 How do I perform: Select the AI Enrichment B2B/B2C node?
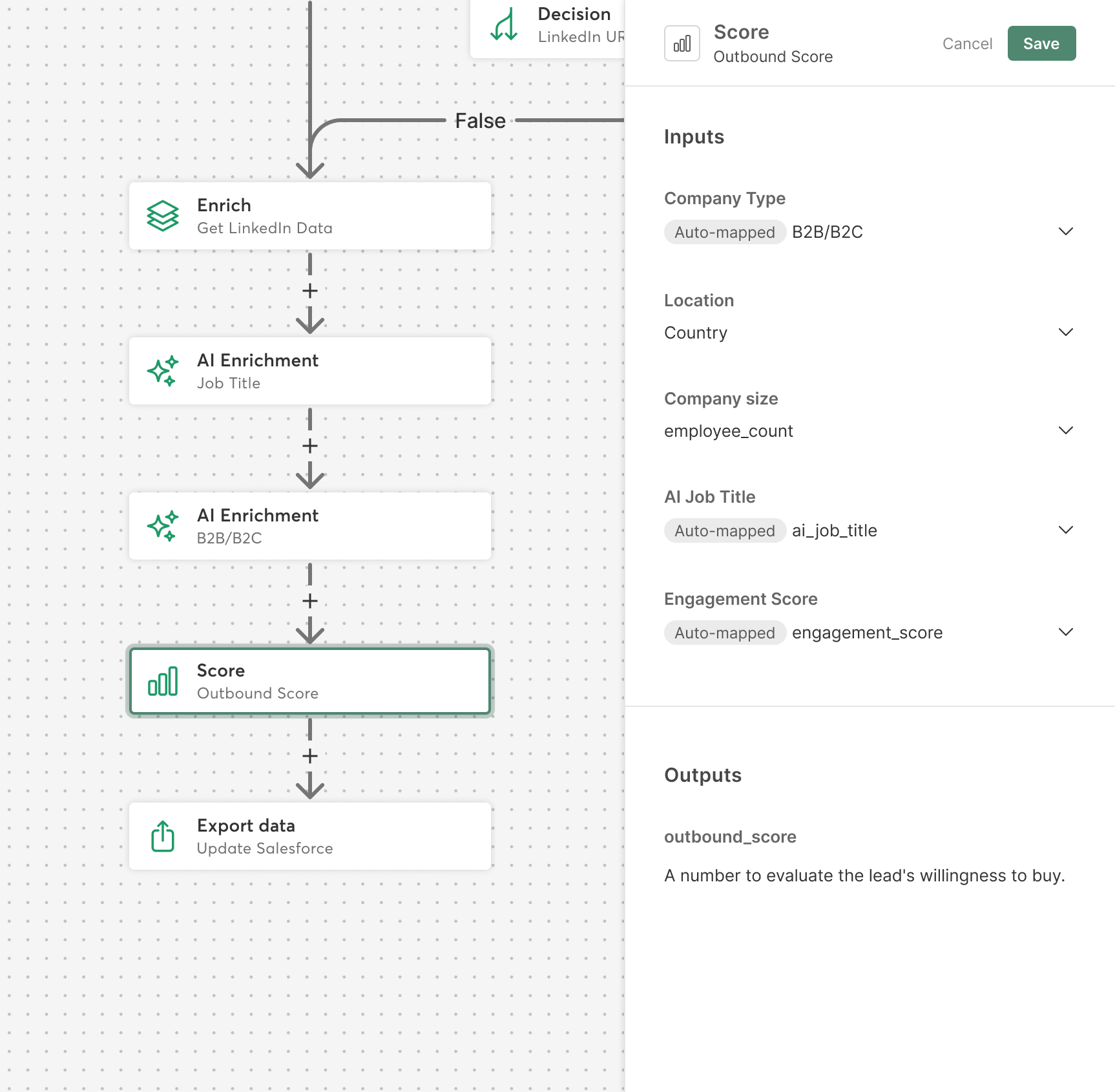[310, 526]
